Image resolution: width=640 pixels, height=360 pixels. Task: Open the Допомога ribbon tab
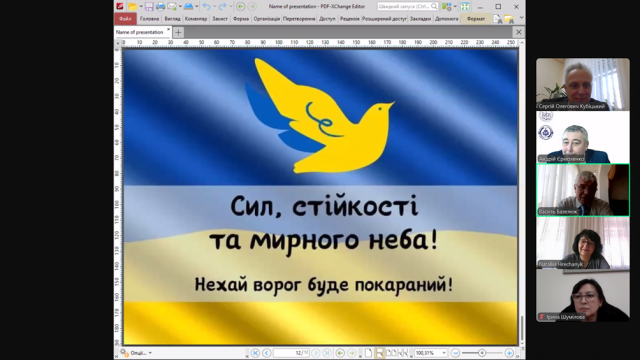447,19
